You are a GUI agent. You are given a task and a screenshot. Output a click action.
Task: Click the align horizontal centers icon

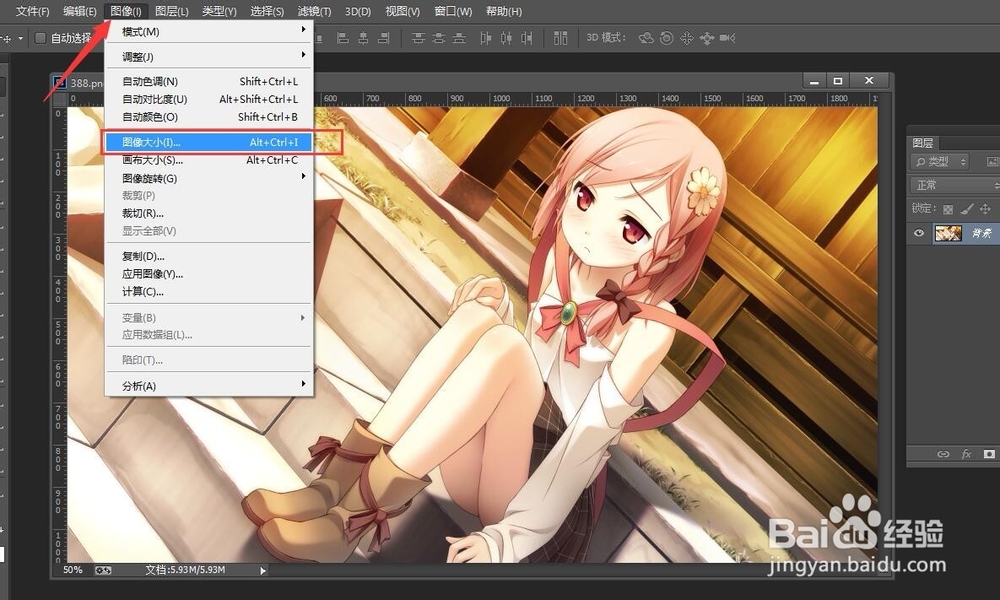(363, 38)
